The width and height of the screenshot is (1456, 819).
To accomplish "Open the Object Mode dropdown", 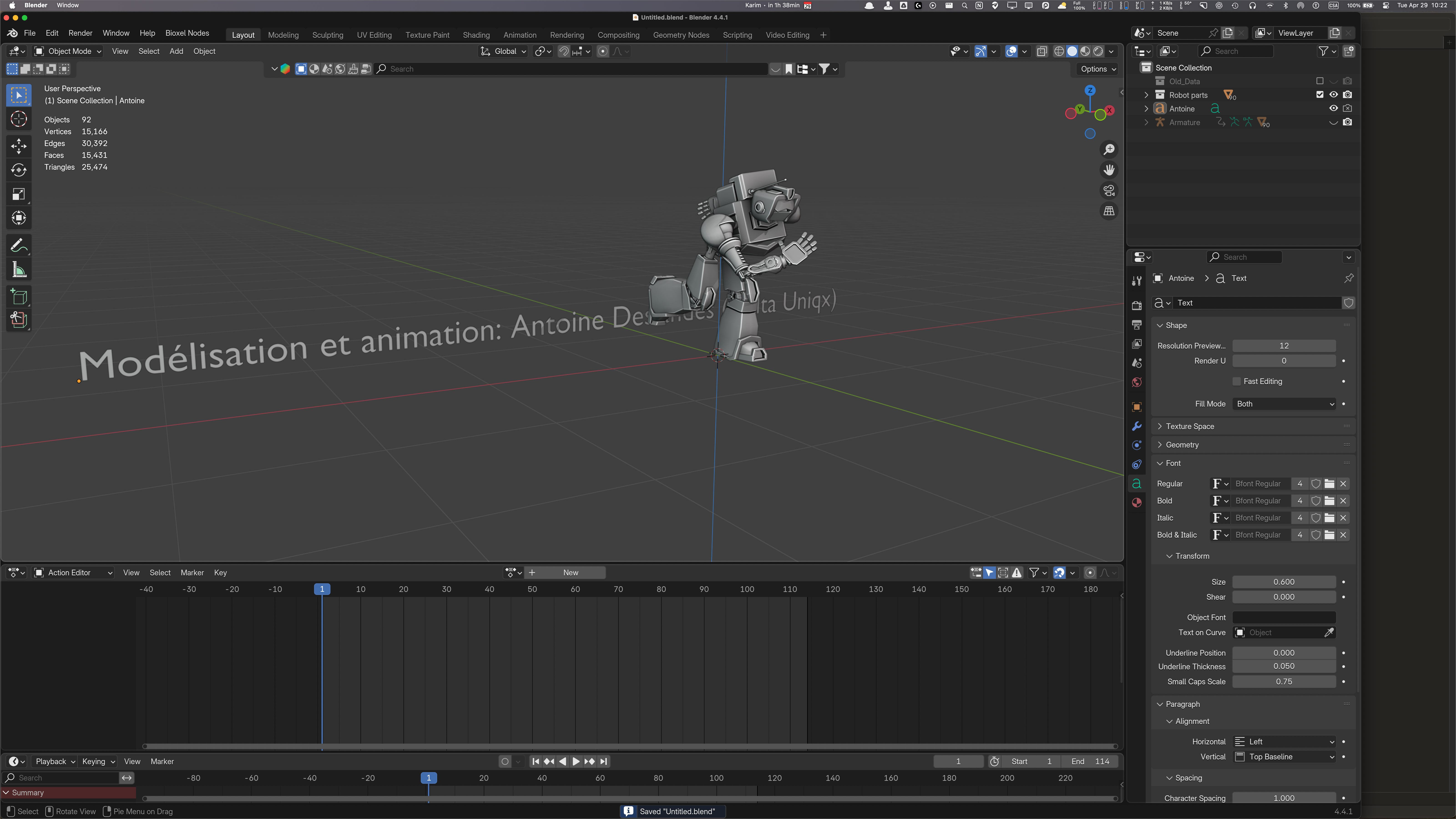I will [68, 51].
